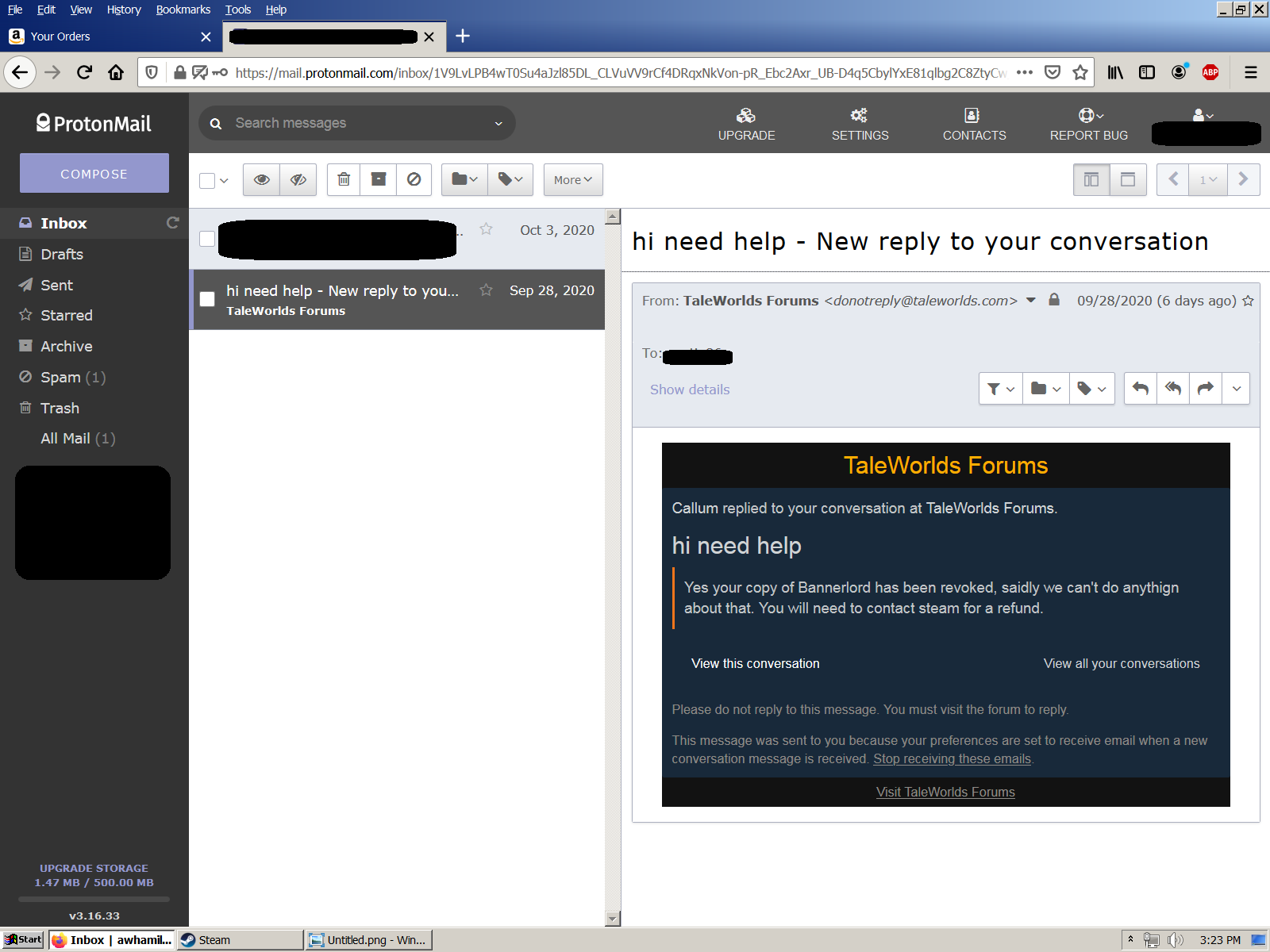This screenshot has height=952, width=1270.
Task: Open the Label as dropdown in toolbar
Action: pos(510,180)
